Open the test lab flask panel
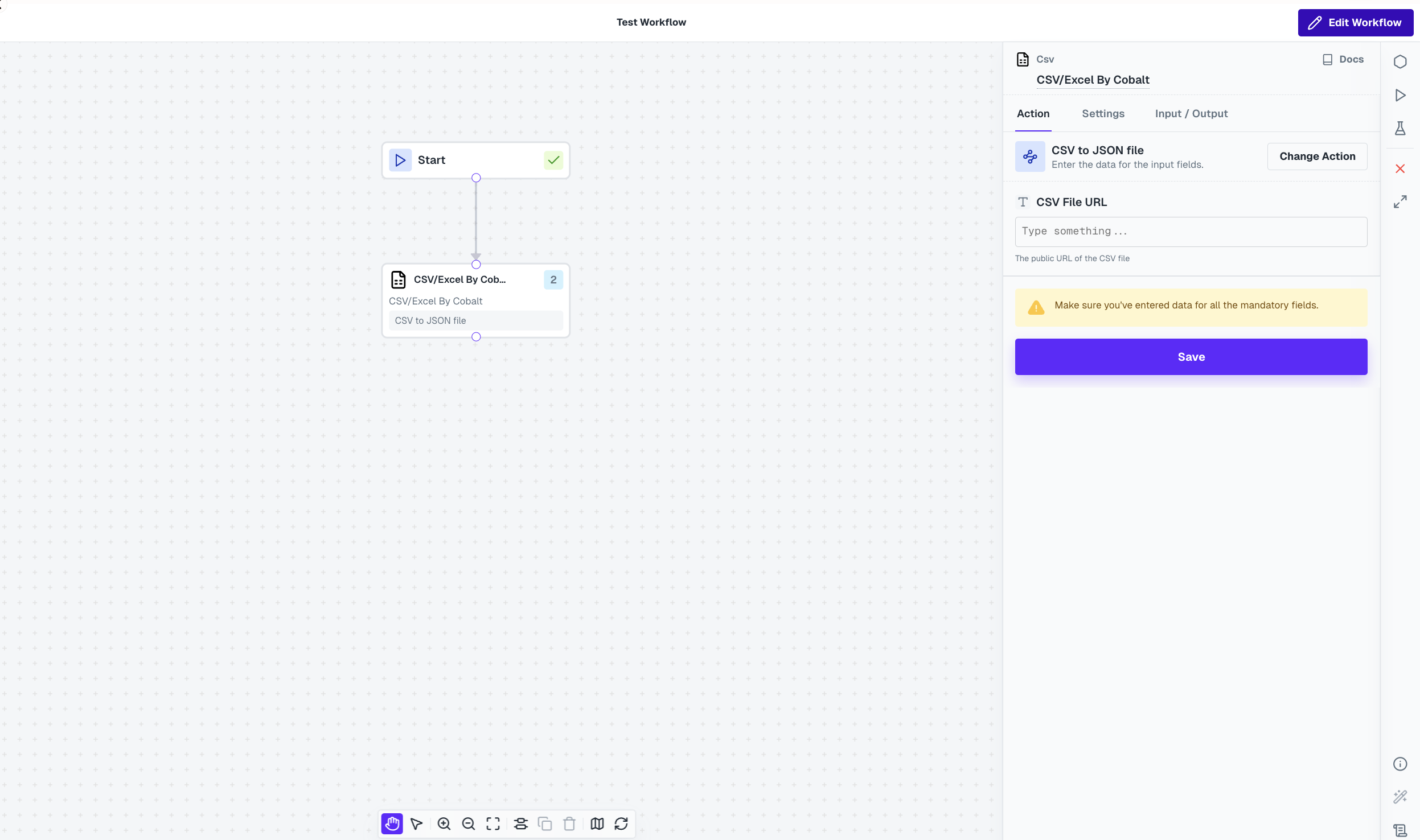1420x840 pixels. pyautogui.click(x=1401, y=129)
